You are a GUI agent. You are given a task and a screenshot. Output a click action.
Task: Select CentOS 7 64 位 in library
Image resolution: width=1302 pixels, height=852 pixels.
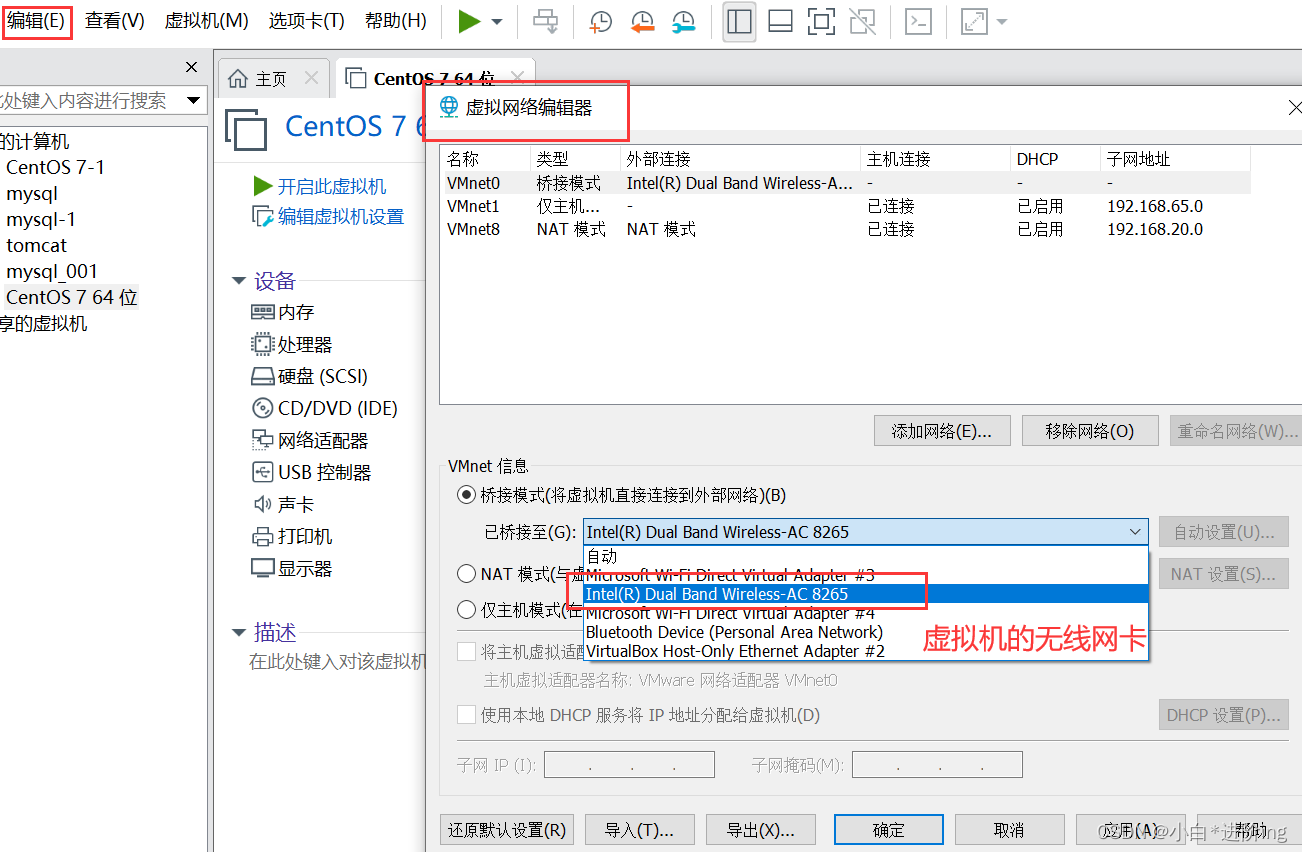coord(71,297)
